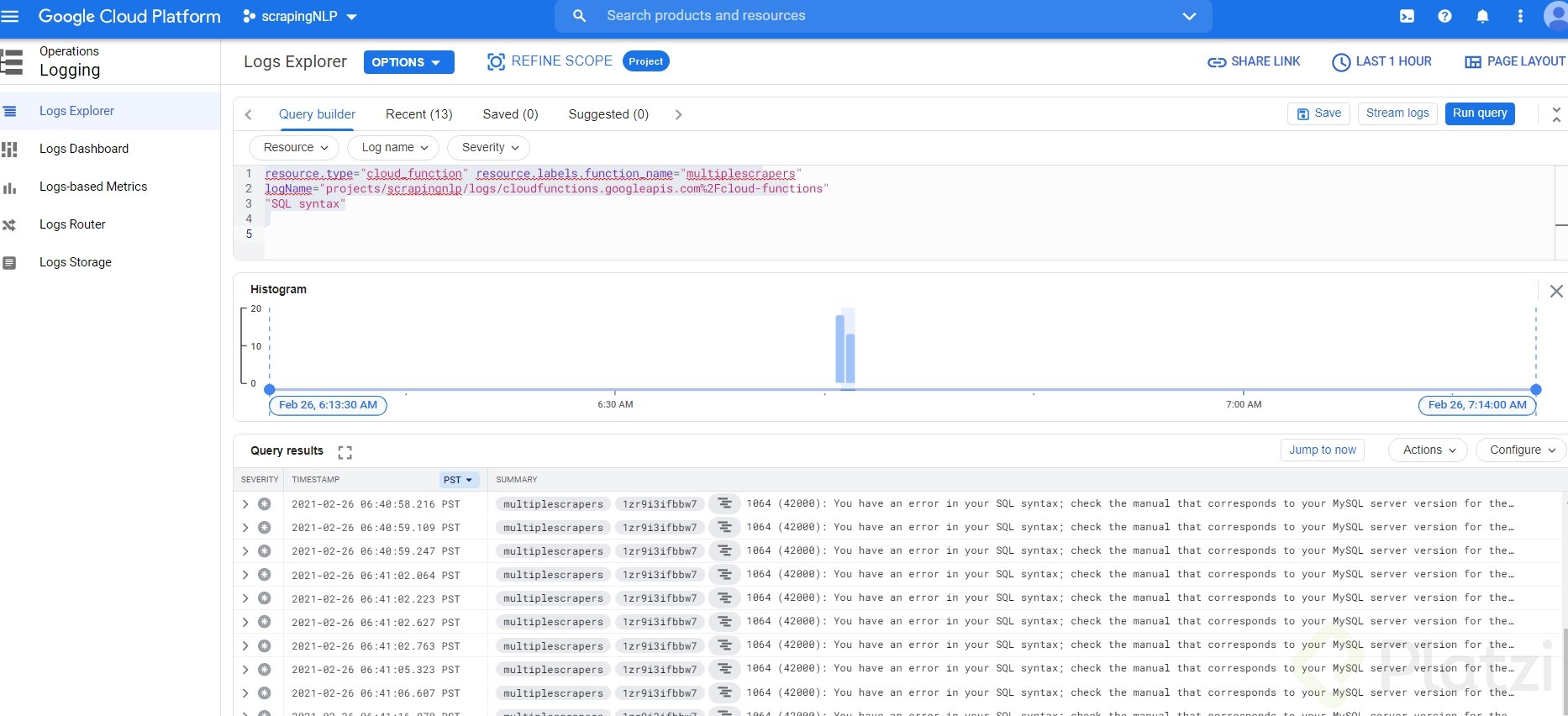
Task: Collapse the query pane with arrows icon
Action: point(1556,114)
